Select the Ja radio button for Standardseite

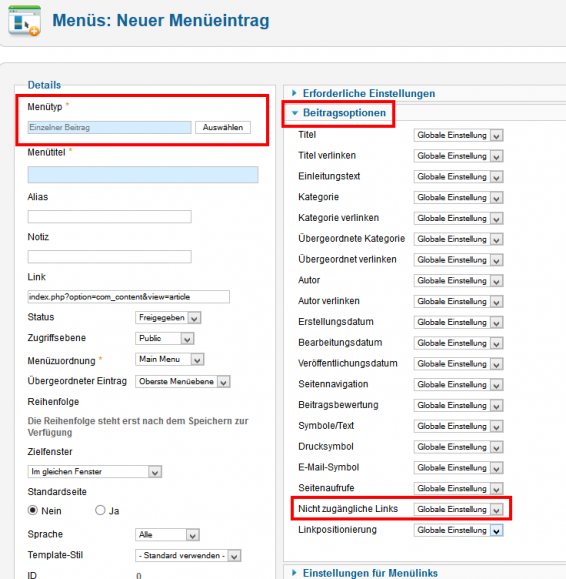coord(100,510)
